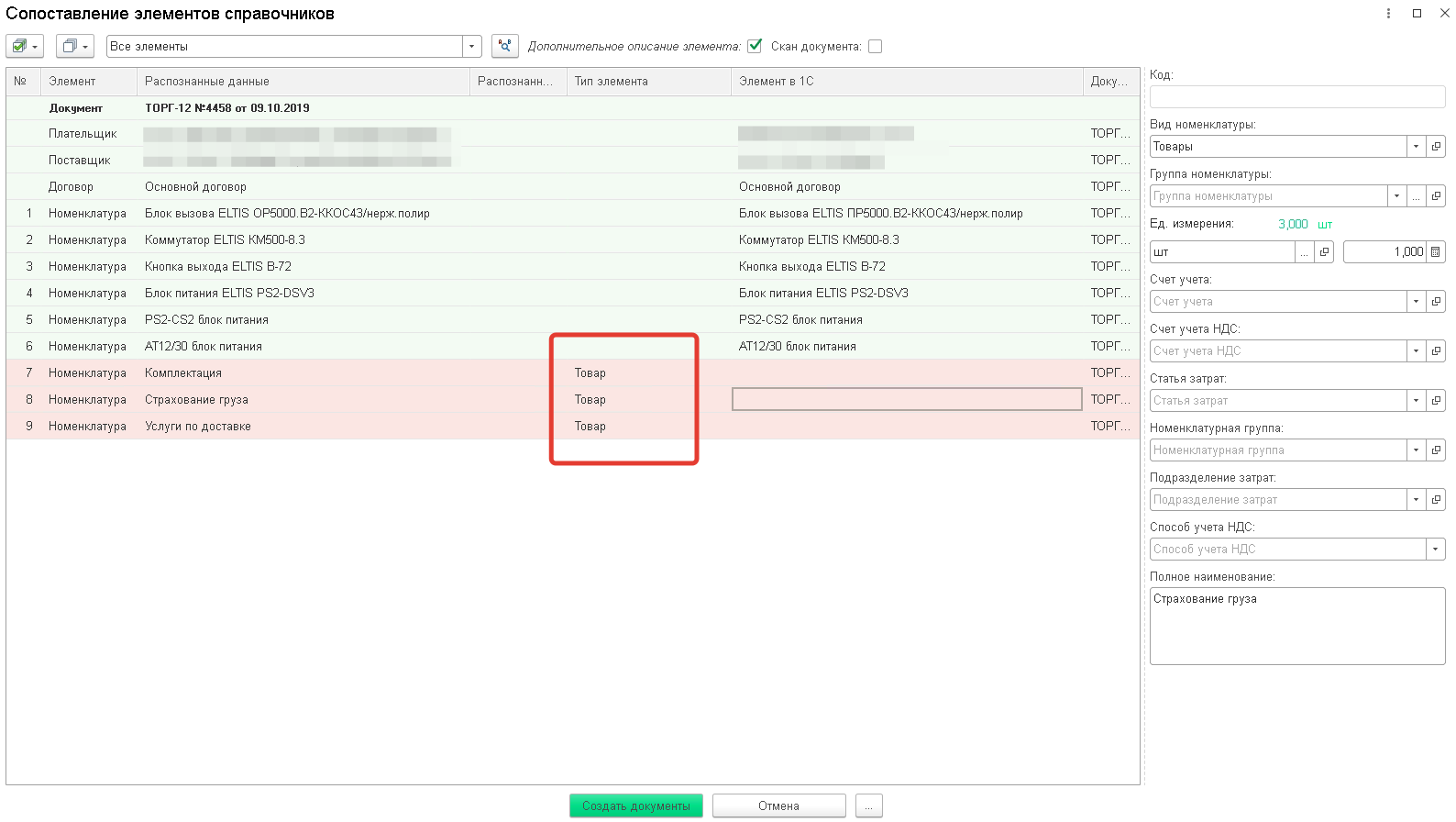Click the ellipsis button next to Отмена

click(868, 805)
